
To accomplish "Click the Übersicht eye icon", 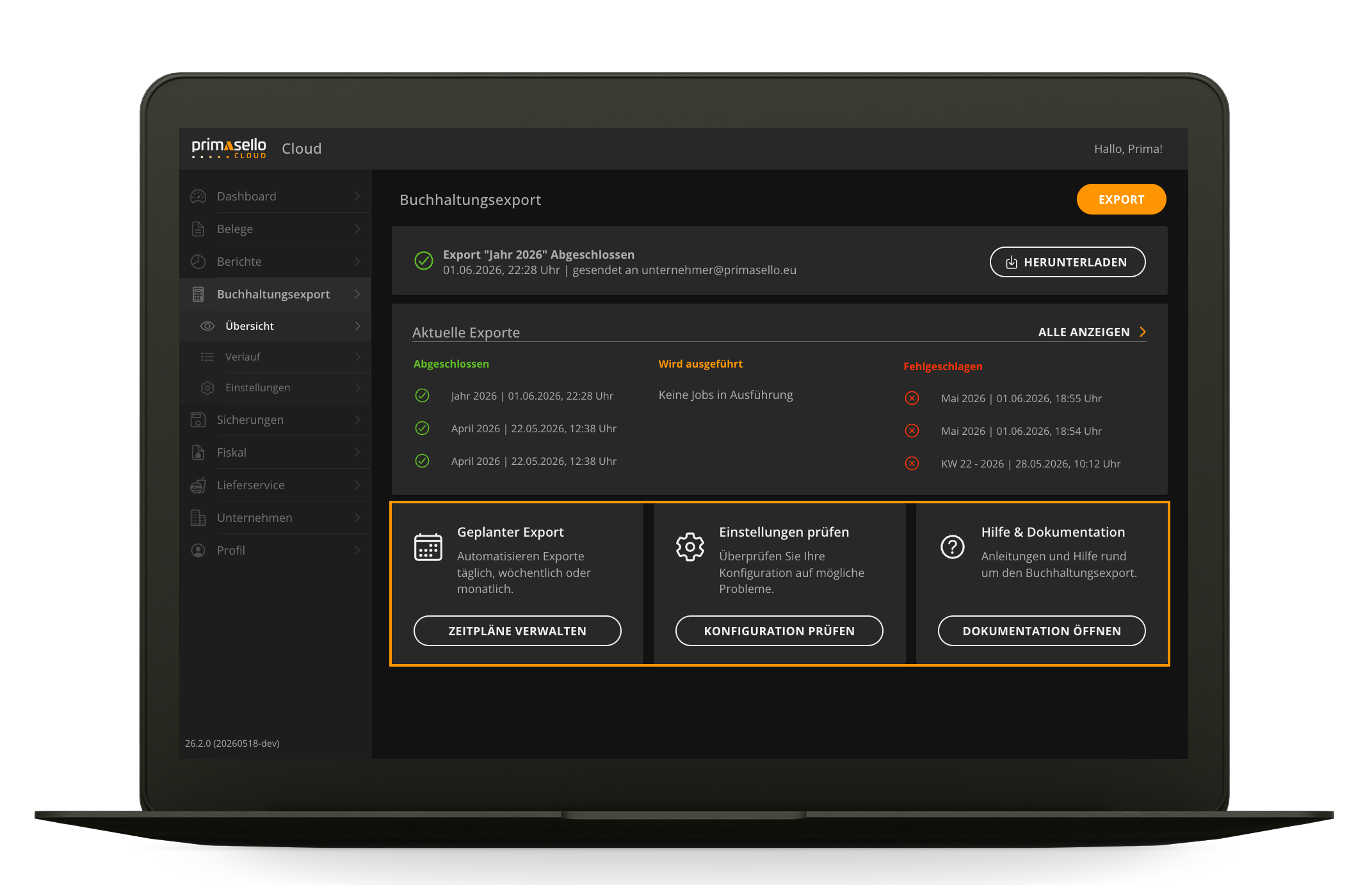I will coord(207,326).
